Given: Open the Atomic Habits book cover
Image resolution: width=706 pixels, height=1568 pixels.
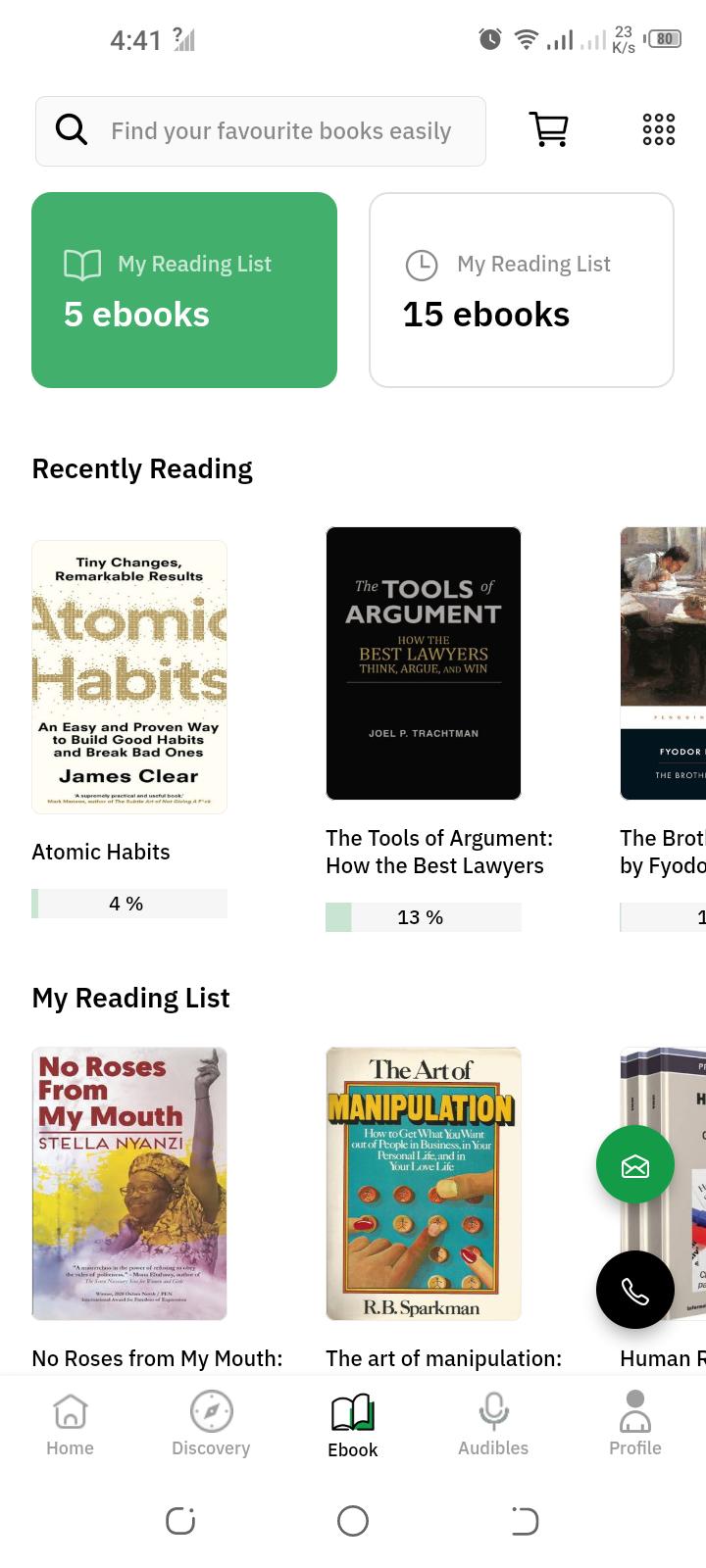Looking at the screenshot, I should pyautogui.click(x=129, y=677).
